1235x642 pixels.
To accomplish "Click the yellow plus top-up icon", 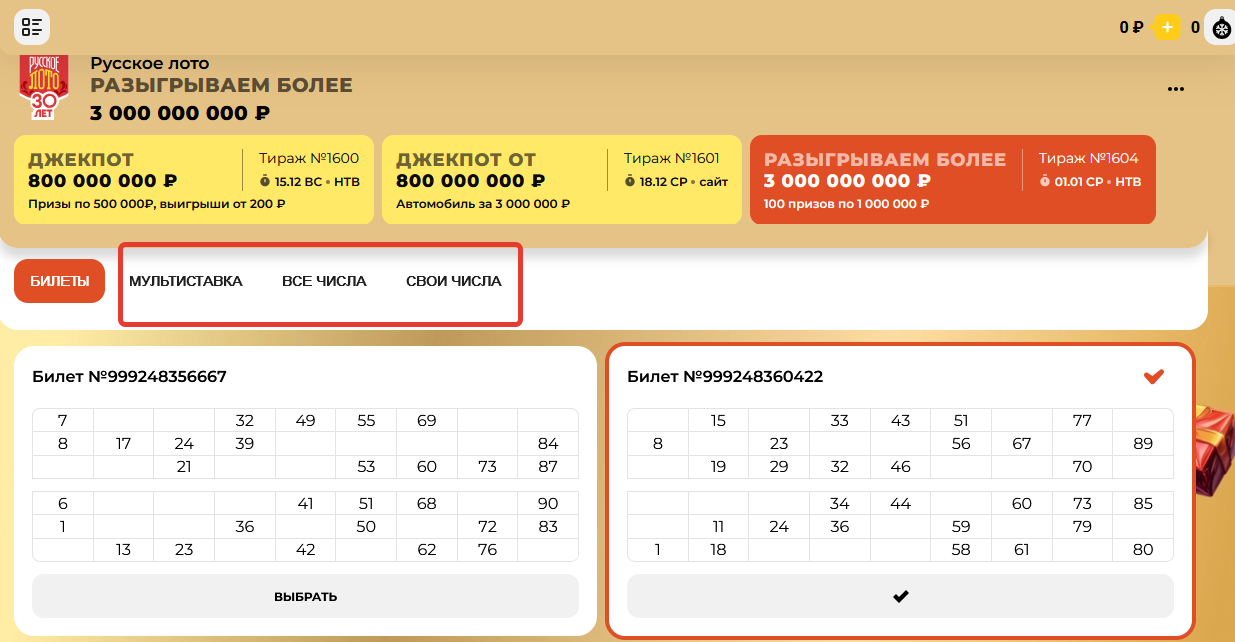I will click(1167, 27).
